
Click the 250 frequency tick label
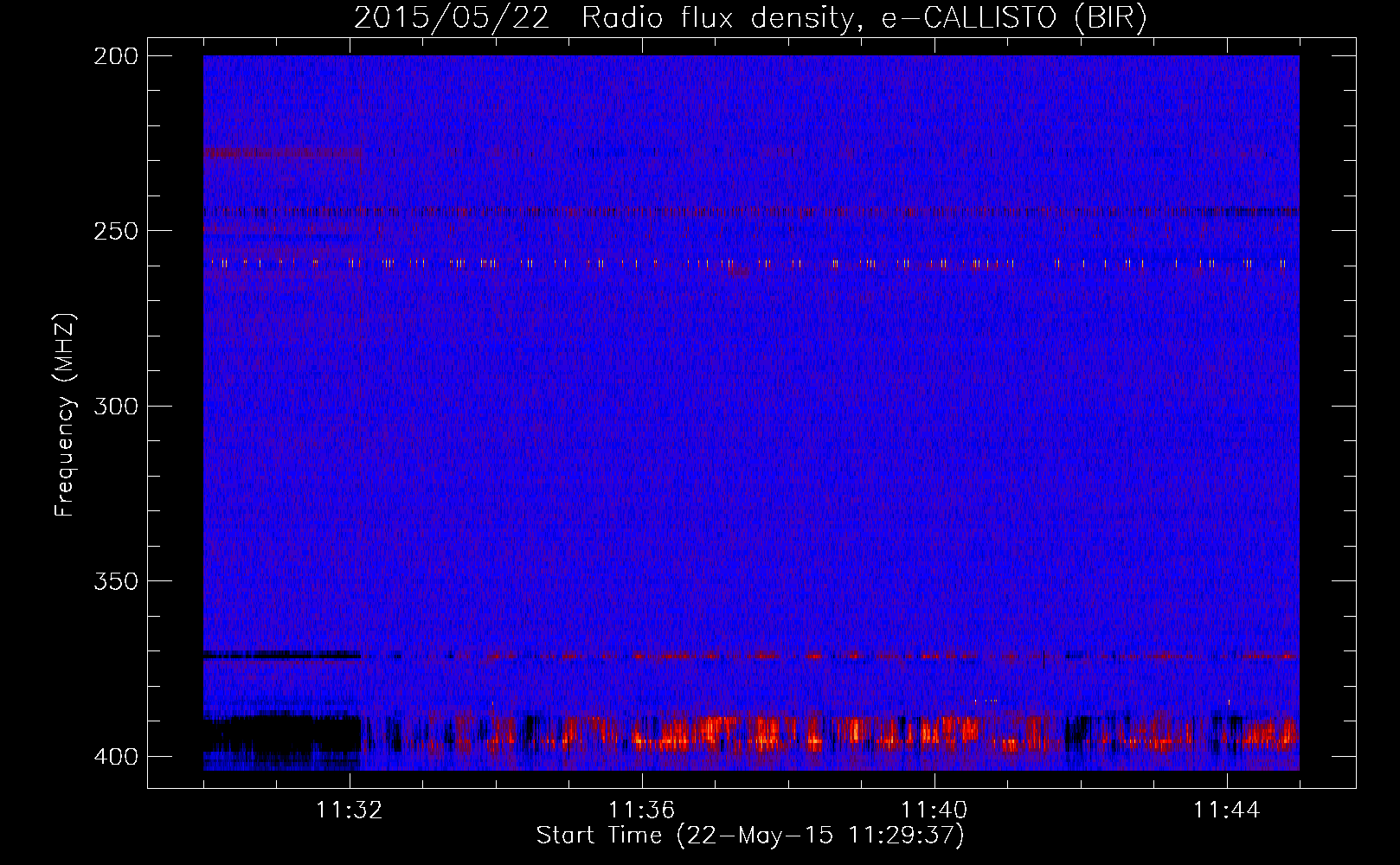click(115, 231)
